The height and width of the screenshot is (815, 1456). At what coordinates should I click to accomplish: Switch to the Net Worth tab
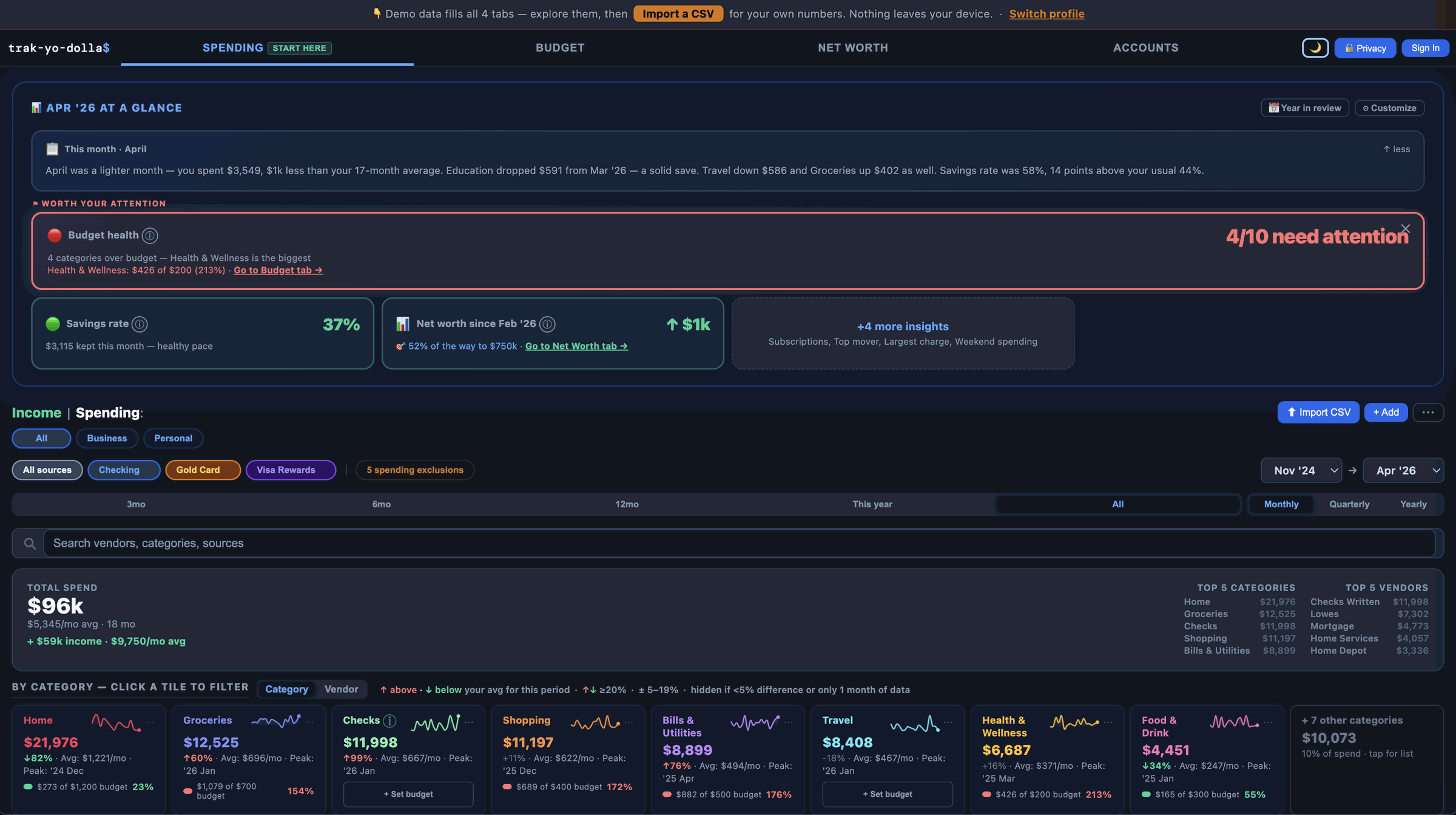pyautogui.click(x=853, y=48)
